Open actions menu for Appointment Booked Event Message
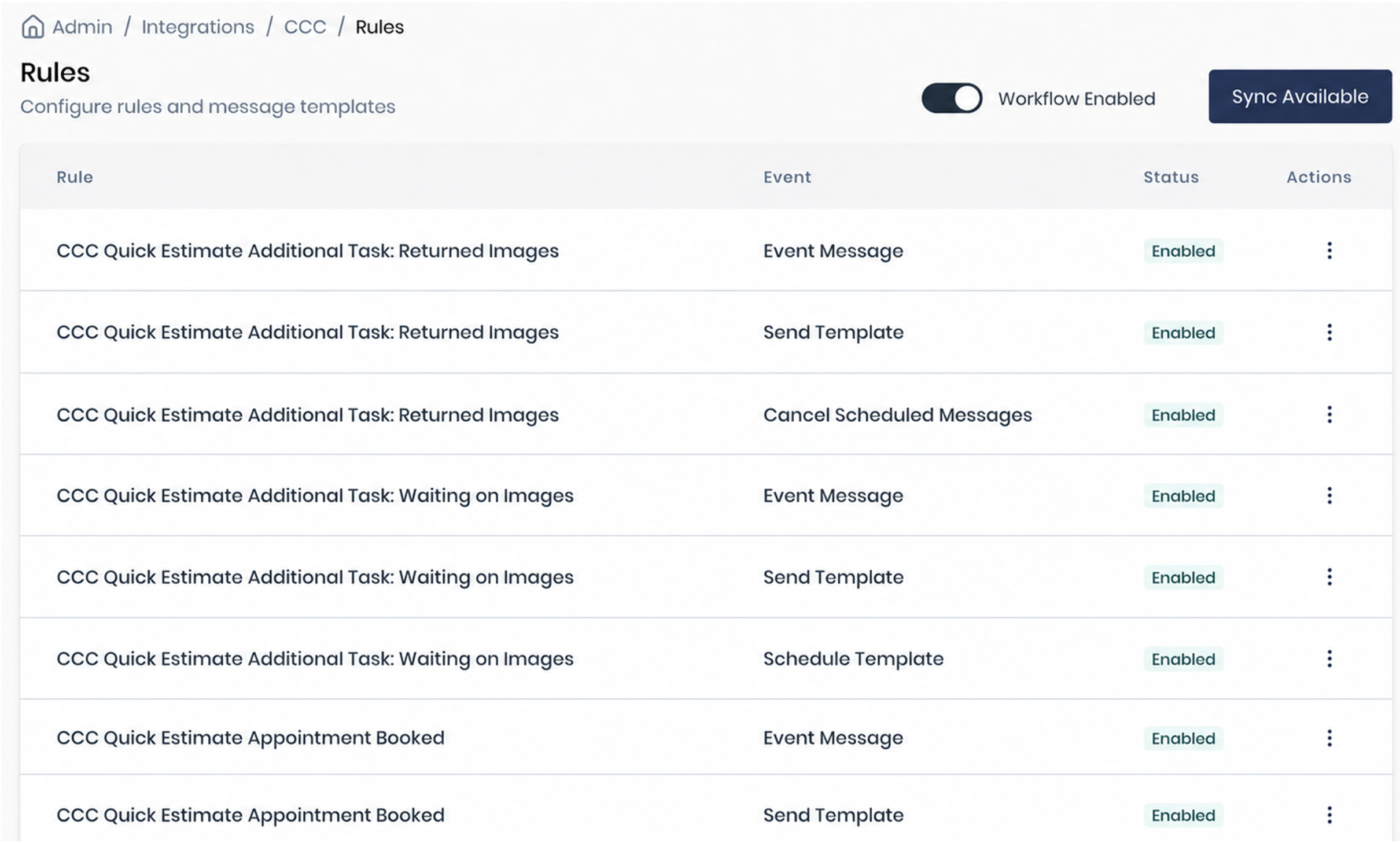 tap(1329, 738)
